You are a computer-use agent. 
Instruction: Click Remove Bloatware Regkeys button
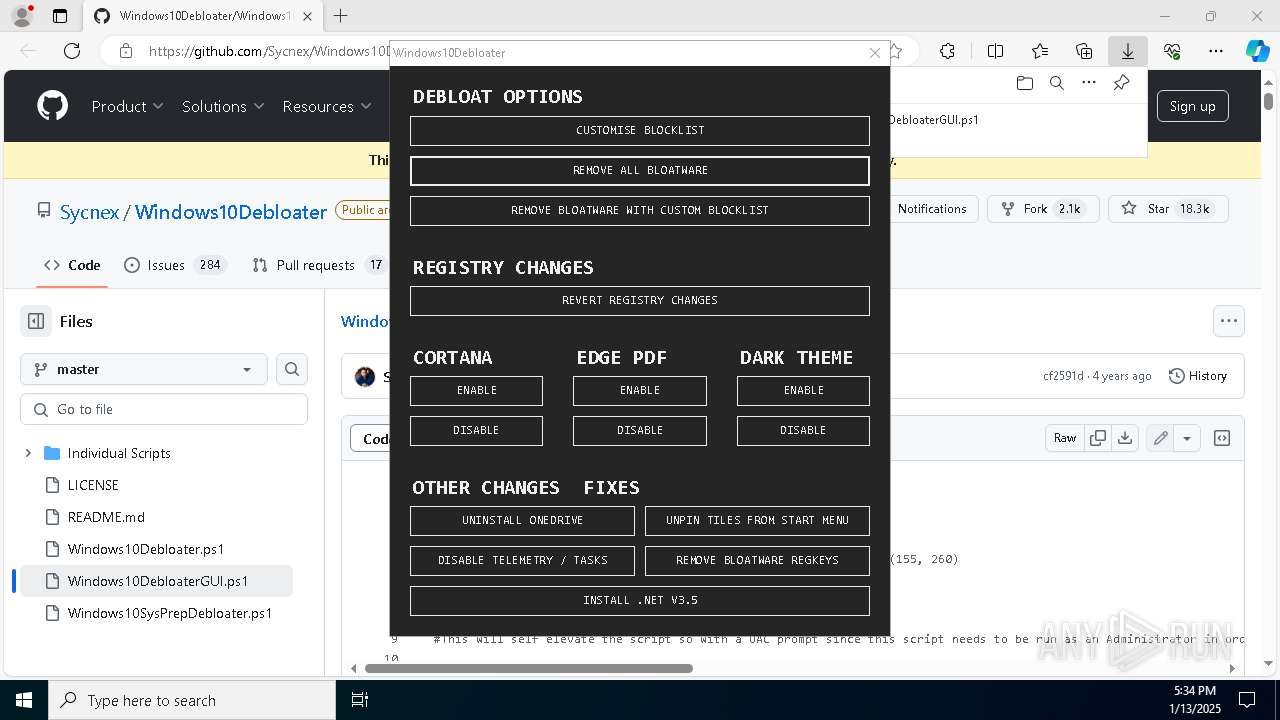[x=757, y=561]
